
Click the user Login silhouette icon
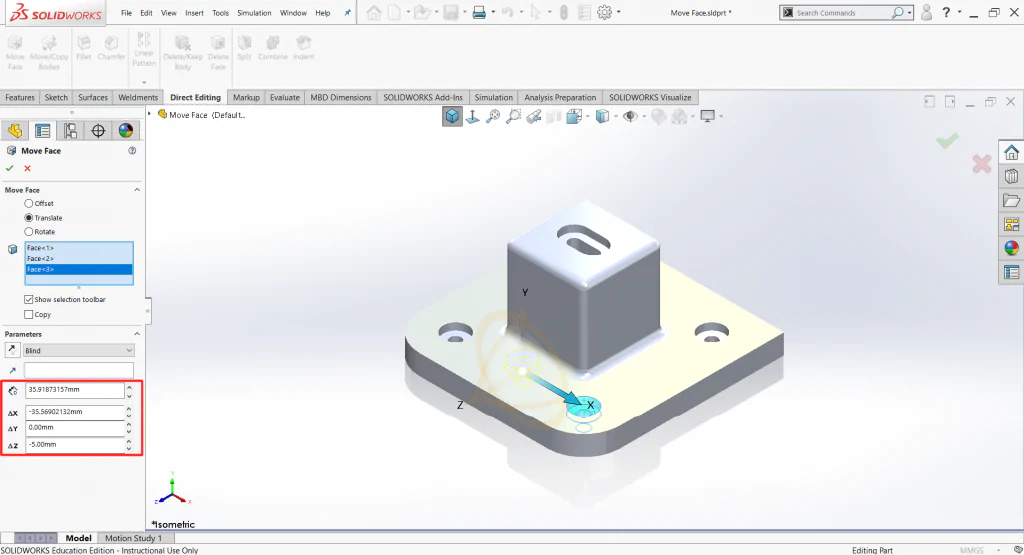click(x=926, y=12)
